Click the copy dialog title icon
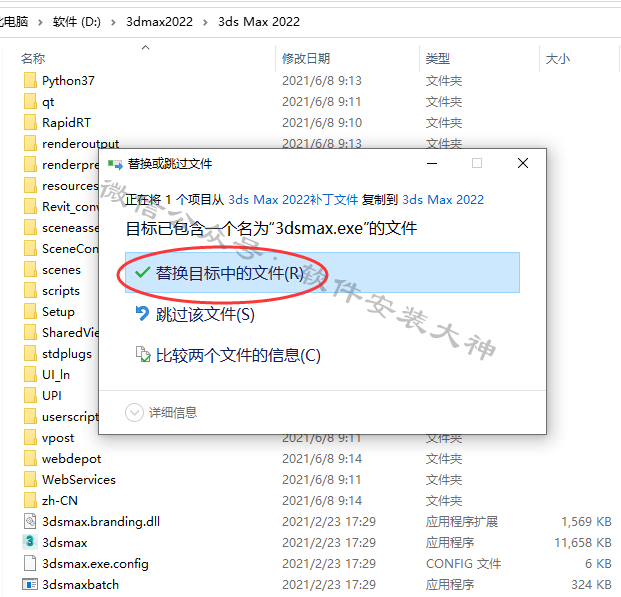This screenshot has width=621, height=597. click(115, 164)
